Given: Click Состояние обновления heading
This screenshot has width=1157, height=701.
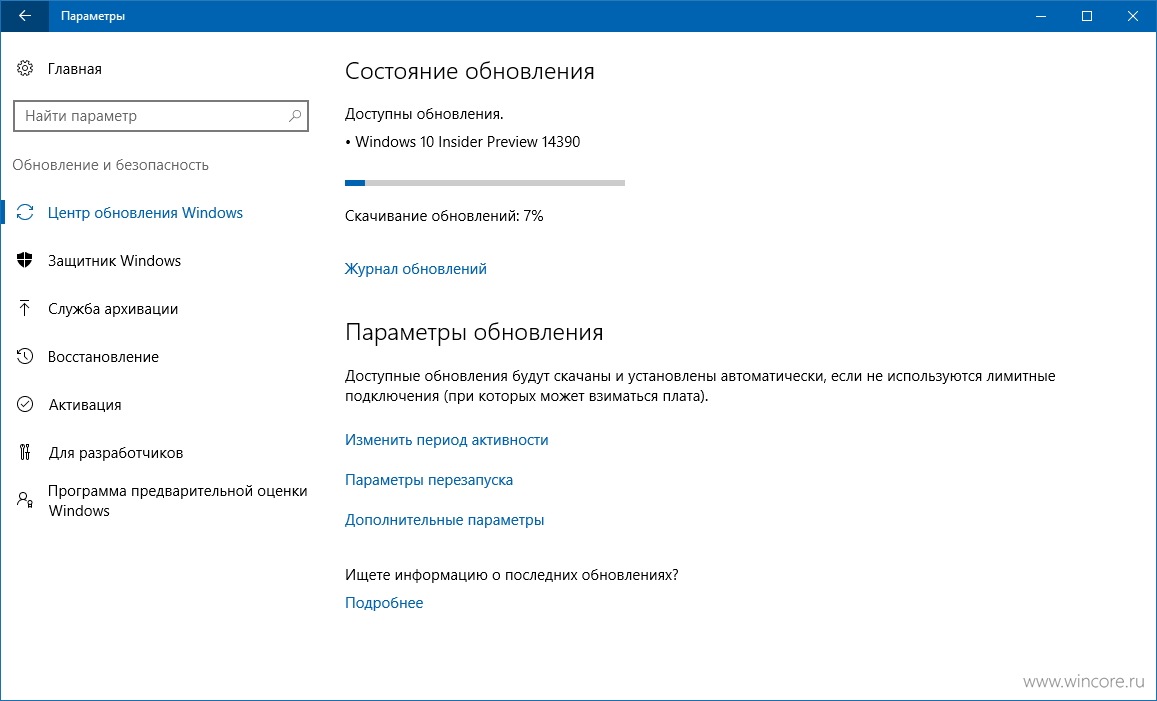Looking at the screenshot, I should pos(469,71).
